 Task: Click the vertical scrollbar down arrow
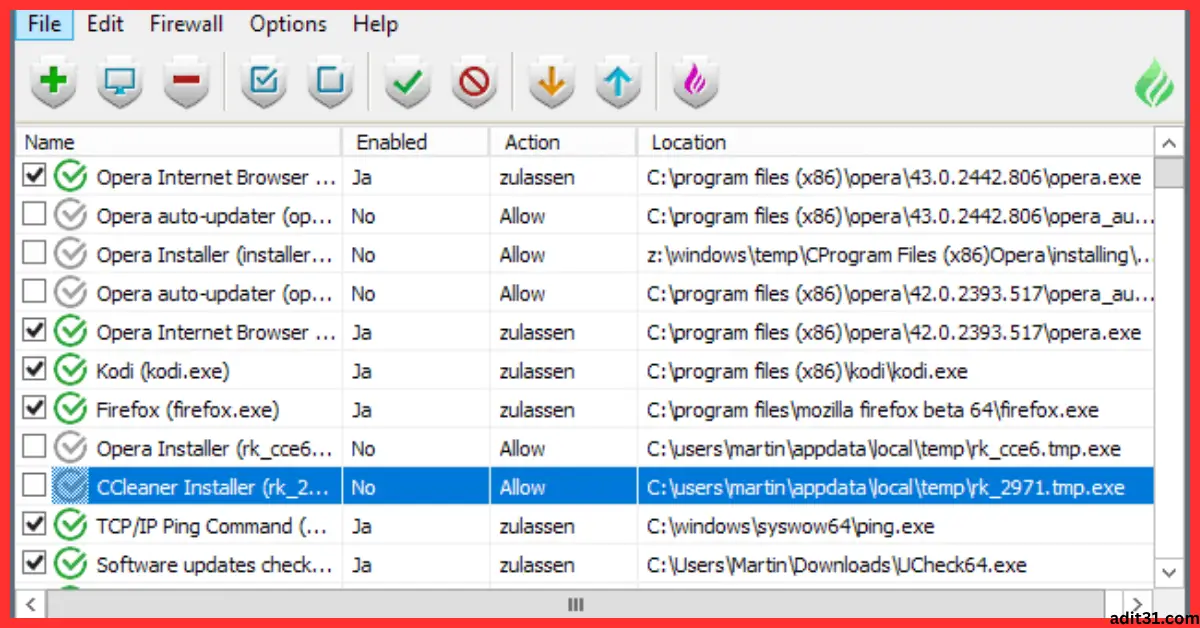1169,572
